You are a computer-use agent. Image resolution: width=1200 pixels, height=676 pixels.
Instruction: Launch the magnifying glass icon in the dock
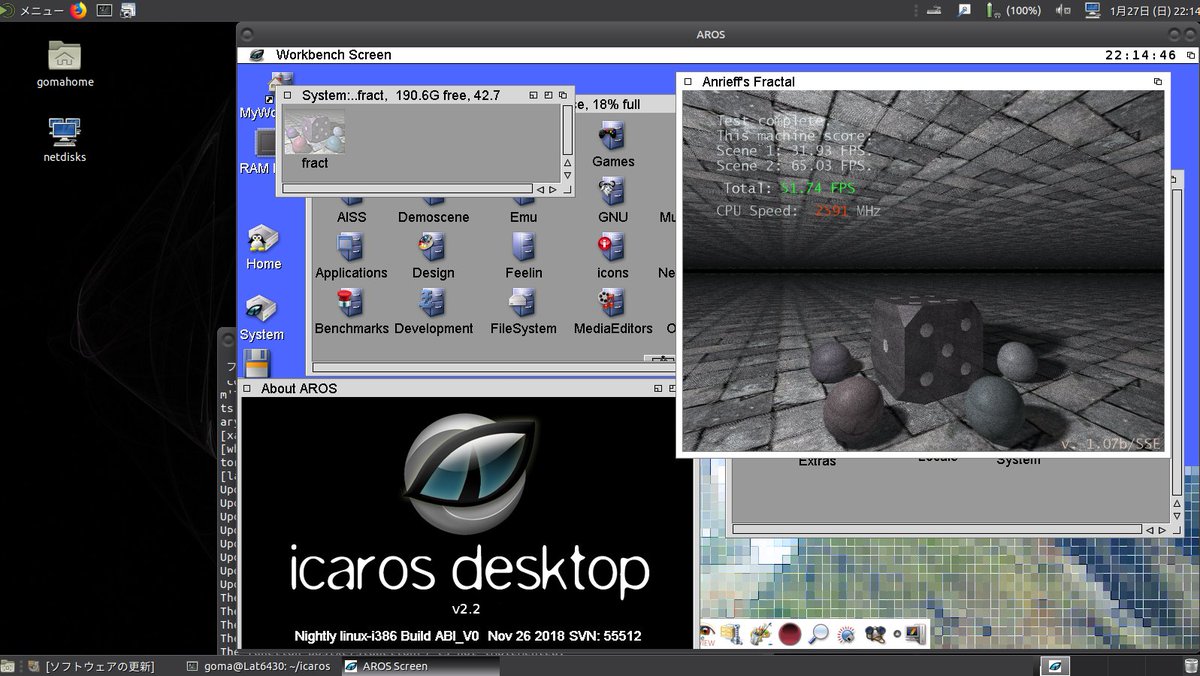[x=819, y=633]
